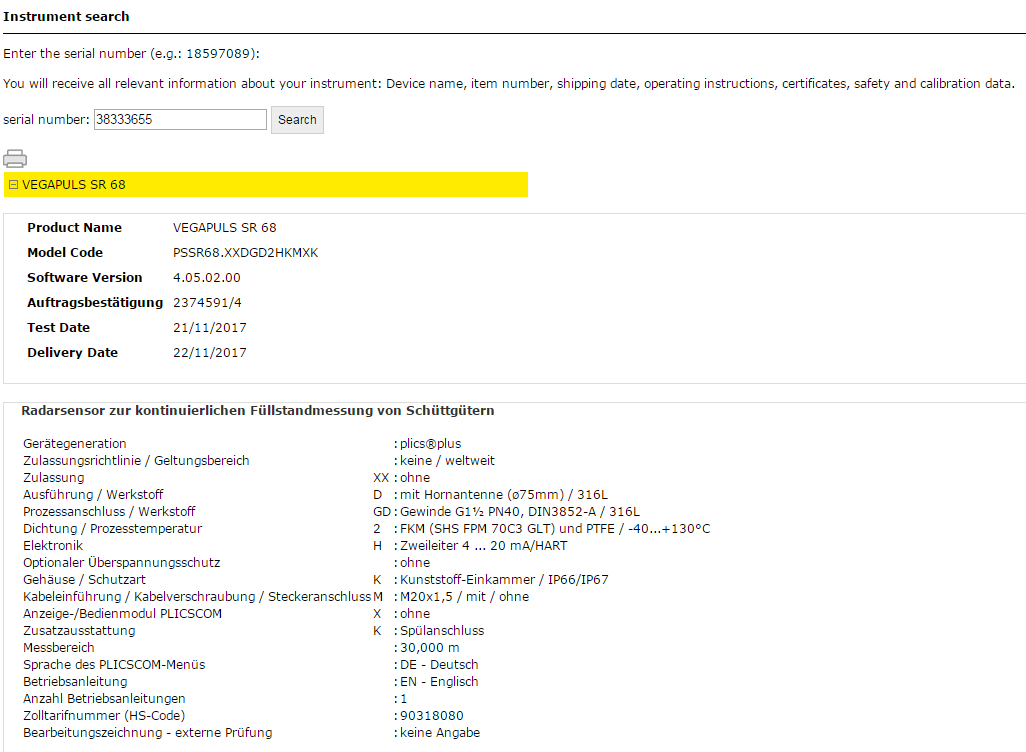Click the 30,000 m value
Viewport: 1026px width, 752px height.
pyautogui.click(x=430, y=648)
